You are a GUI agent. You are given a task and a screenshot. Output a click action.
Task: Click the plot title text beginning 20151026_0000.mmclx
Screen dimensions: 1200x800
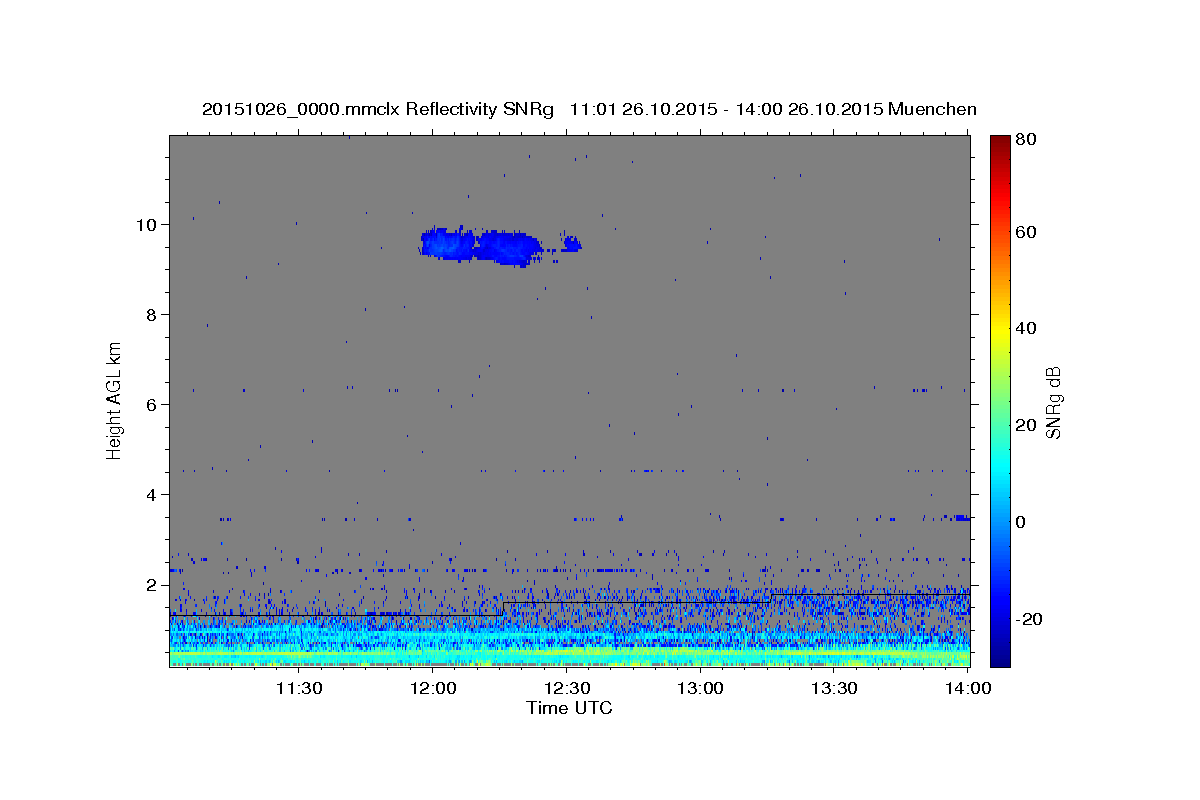(589, 109)
